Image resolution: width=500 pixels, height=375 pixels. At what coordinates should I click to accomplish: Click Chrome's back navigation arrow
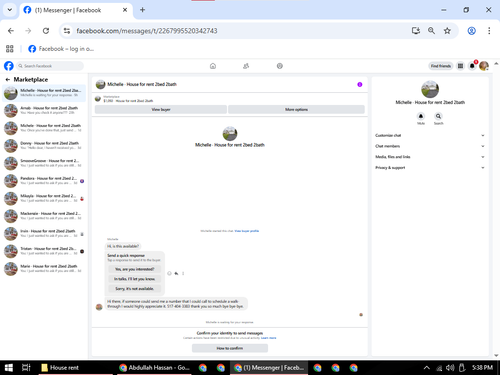click(x=11, y=31)
